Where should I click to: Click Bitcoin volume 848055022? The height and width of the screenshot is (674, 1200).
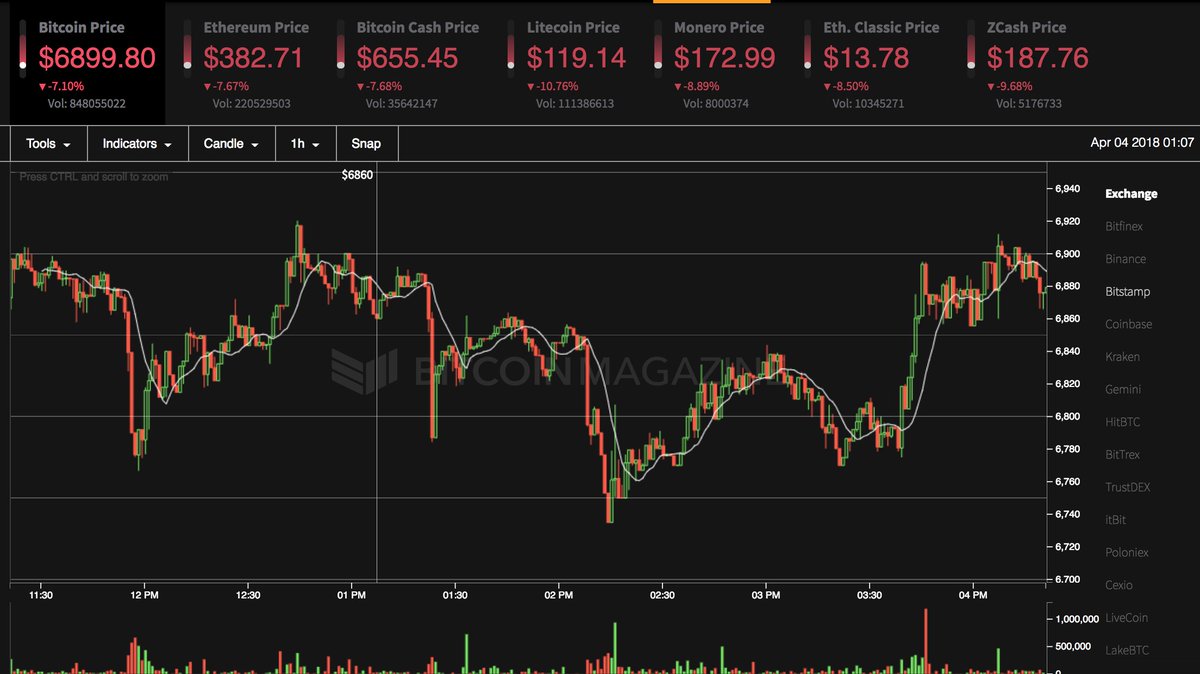coord(87,103)
